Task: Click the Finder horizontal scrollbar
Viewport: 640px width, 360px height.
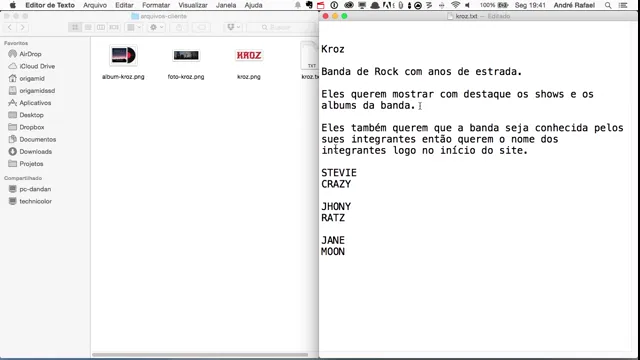Action: click(200, 355)
